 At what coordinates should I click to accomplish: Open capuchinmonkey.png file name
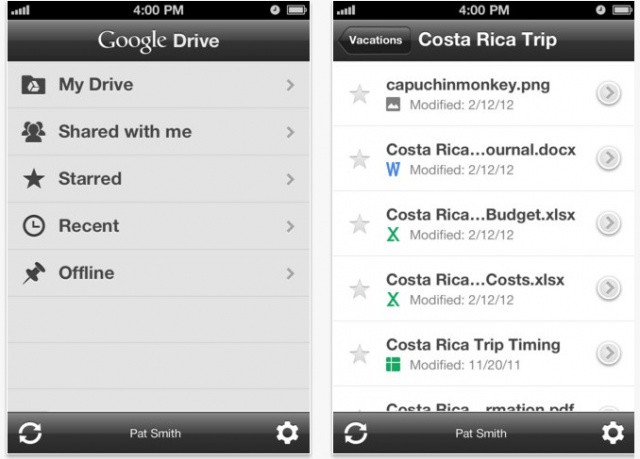point(468,85)
